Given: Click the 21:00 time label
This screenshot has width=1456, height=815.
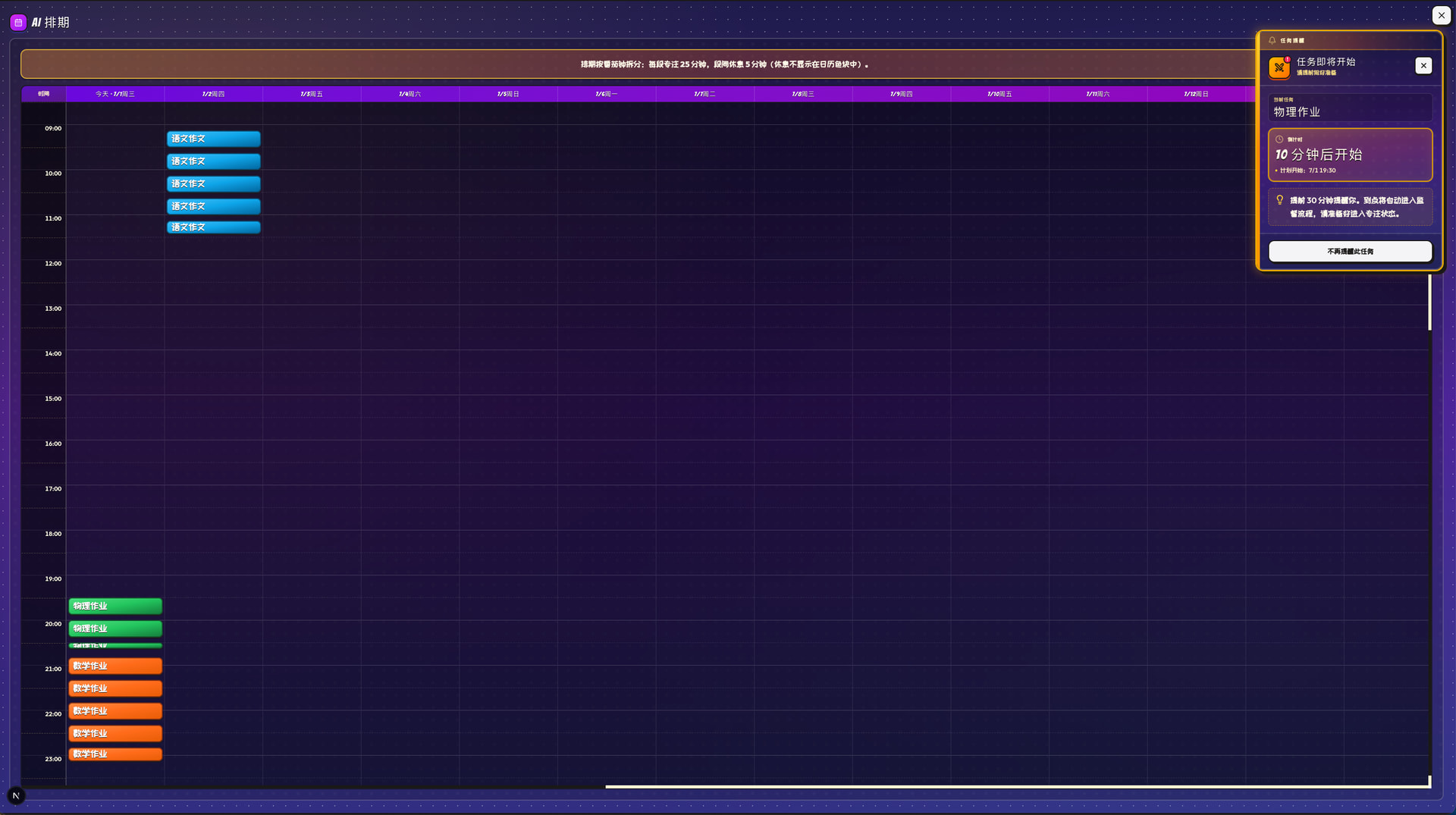Looking at the screenshot, I should coord(53,669).
